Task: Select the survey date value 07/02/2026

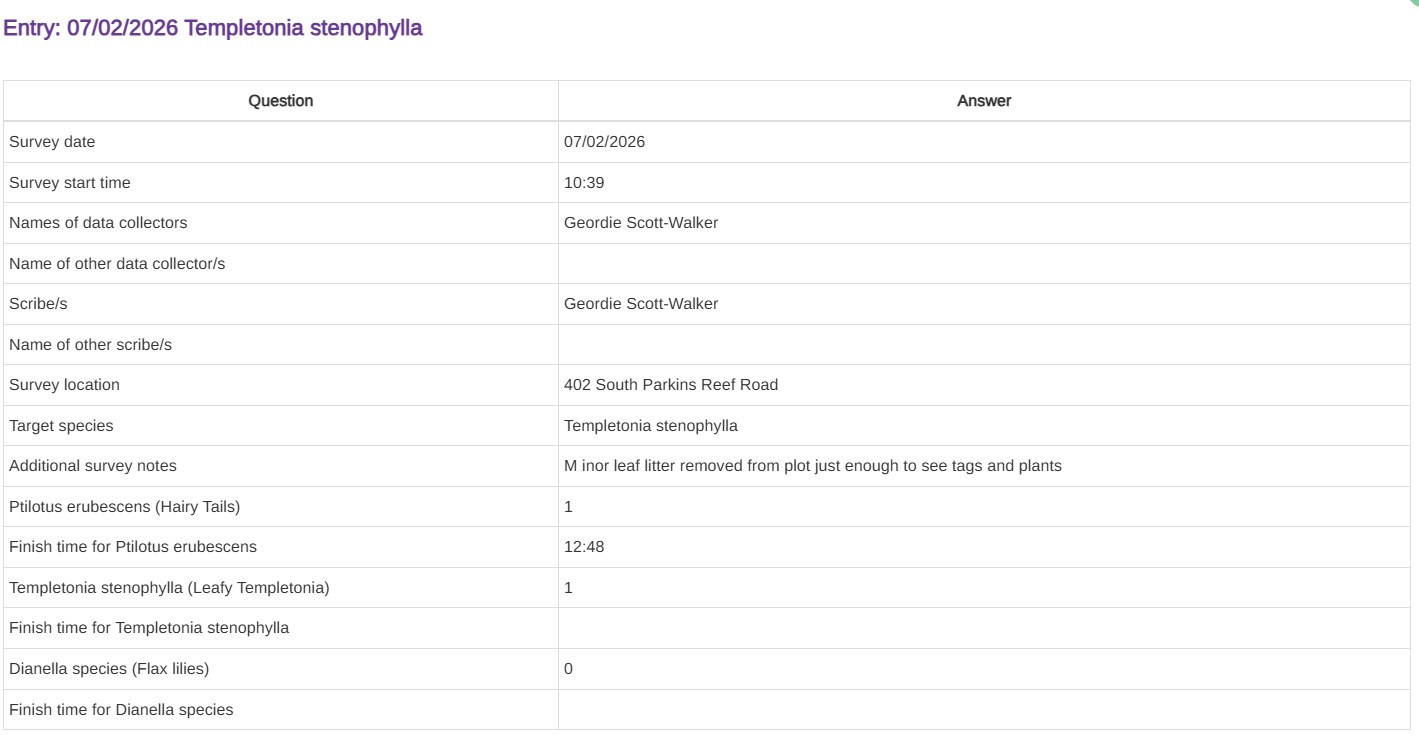Action: [x=604, y=142]
